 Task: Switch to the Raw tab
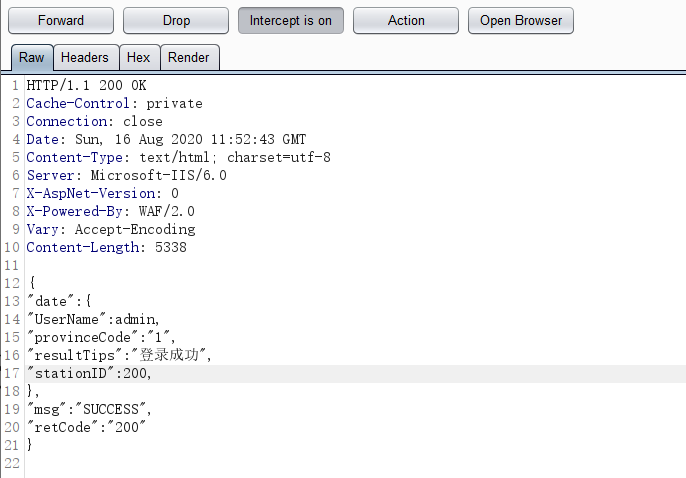[31, 58]
